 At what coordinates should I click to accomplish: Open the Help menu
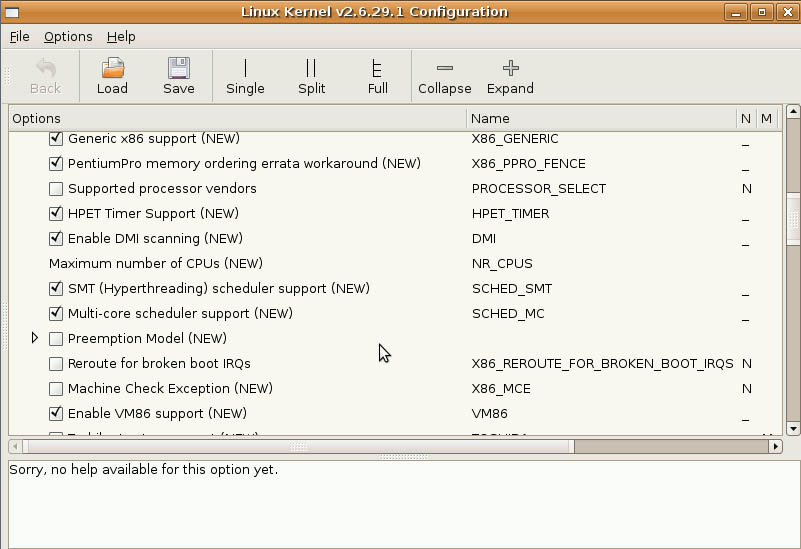121,36
